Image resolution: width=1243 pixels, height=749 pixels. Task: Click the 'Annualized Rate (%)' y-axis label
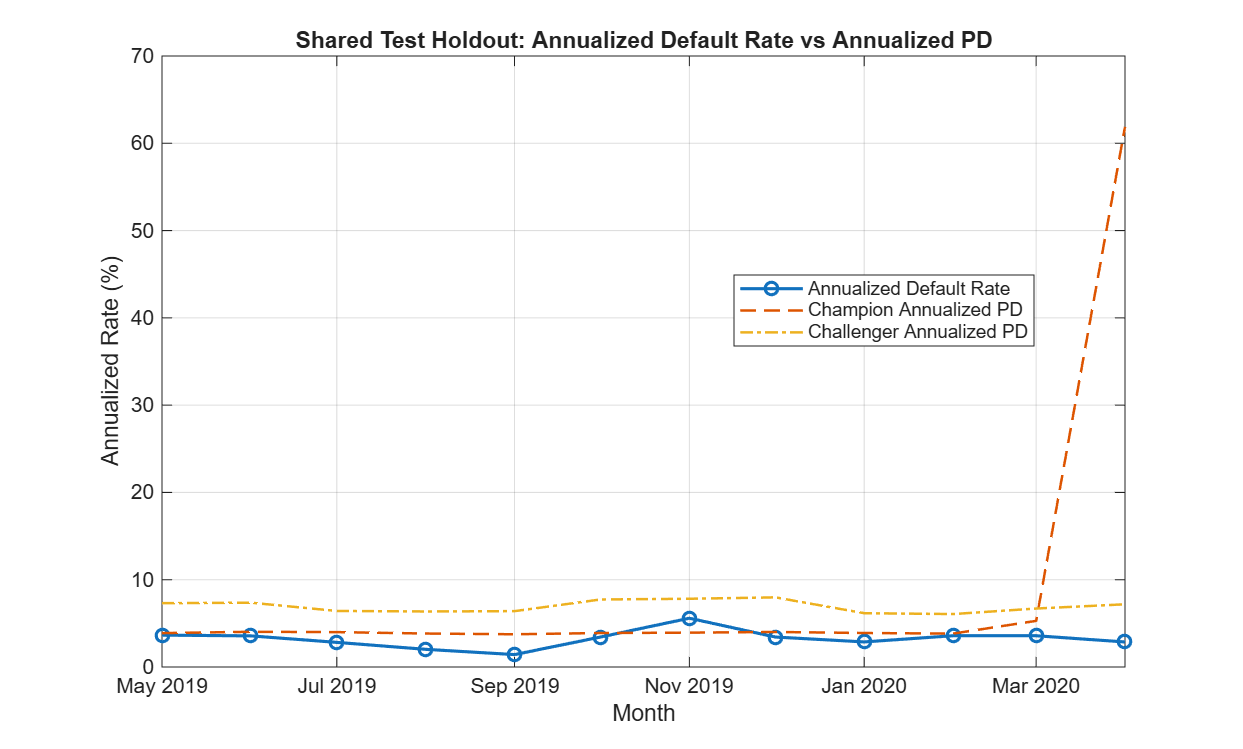110,361
